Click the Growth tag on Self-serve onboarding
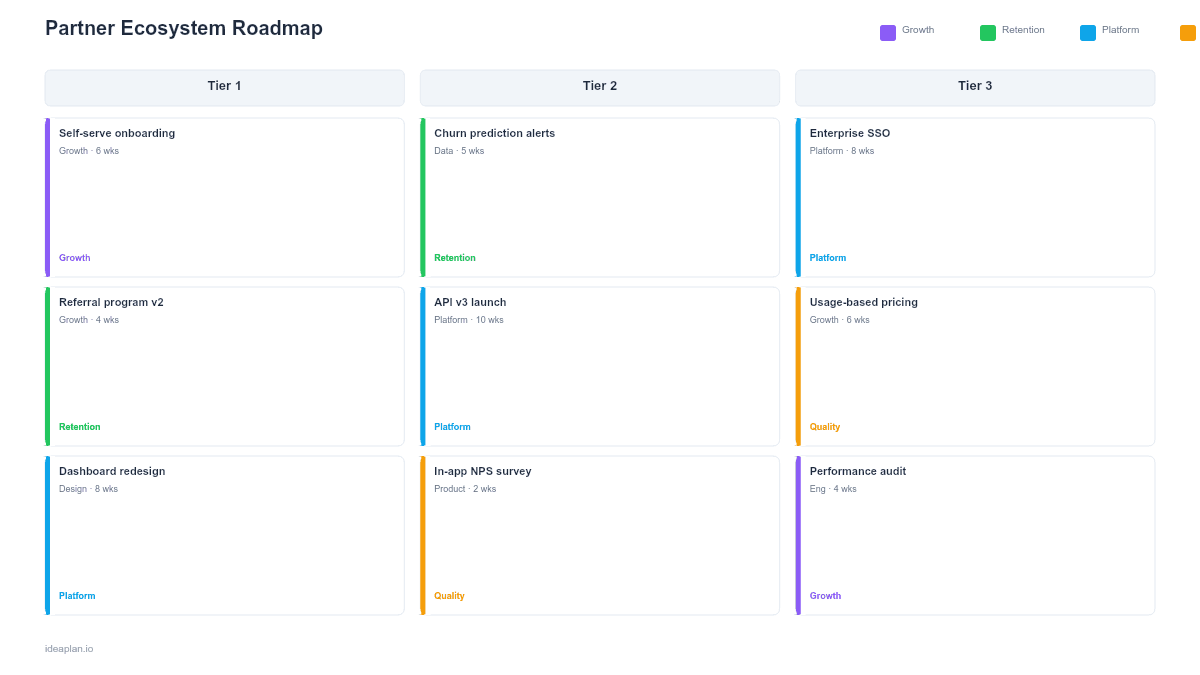This screenshot has width=1200, height=675. click(74, 257)
